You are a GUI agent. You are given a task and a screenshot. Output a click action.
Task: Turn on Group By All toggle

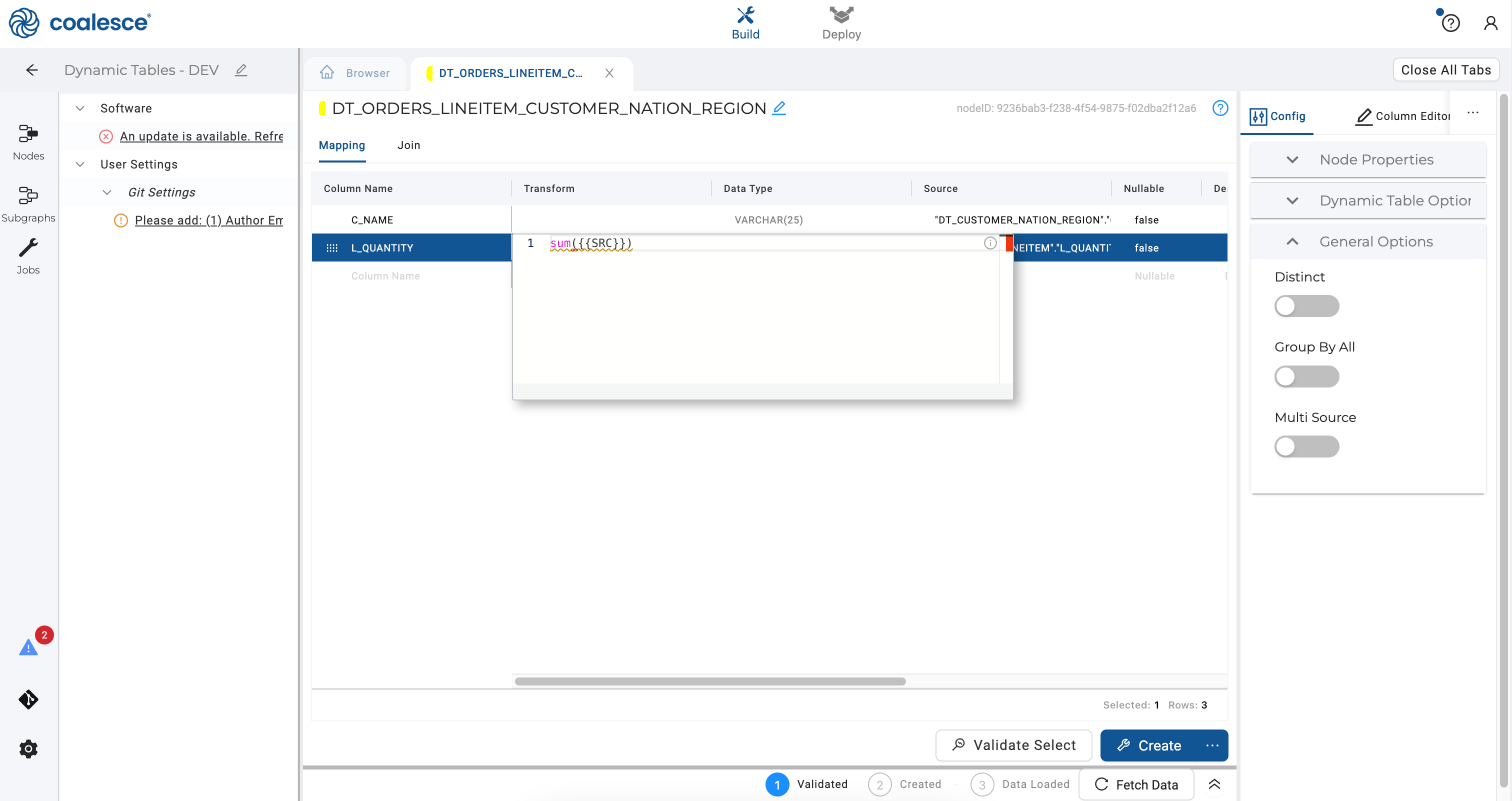point(1306,377)
